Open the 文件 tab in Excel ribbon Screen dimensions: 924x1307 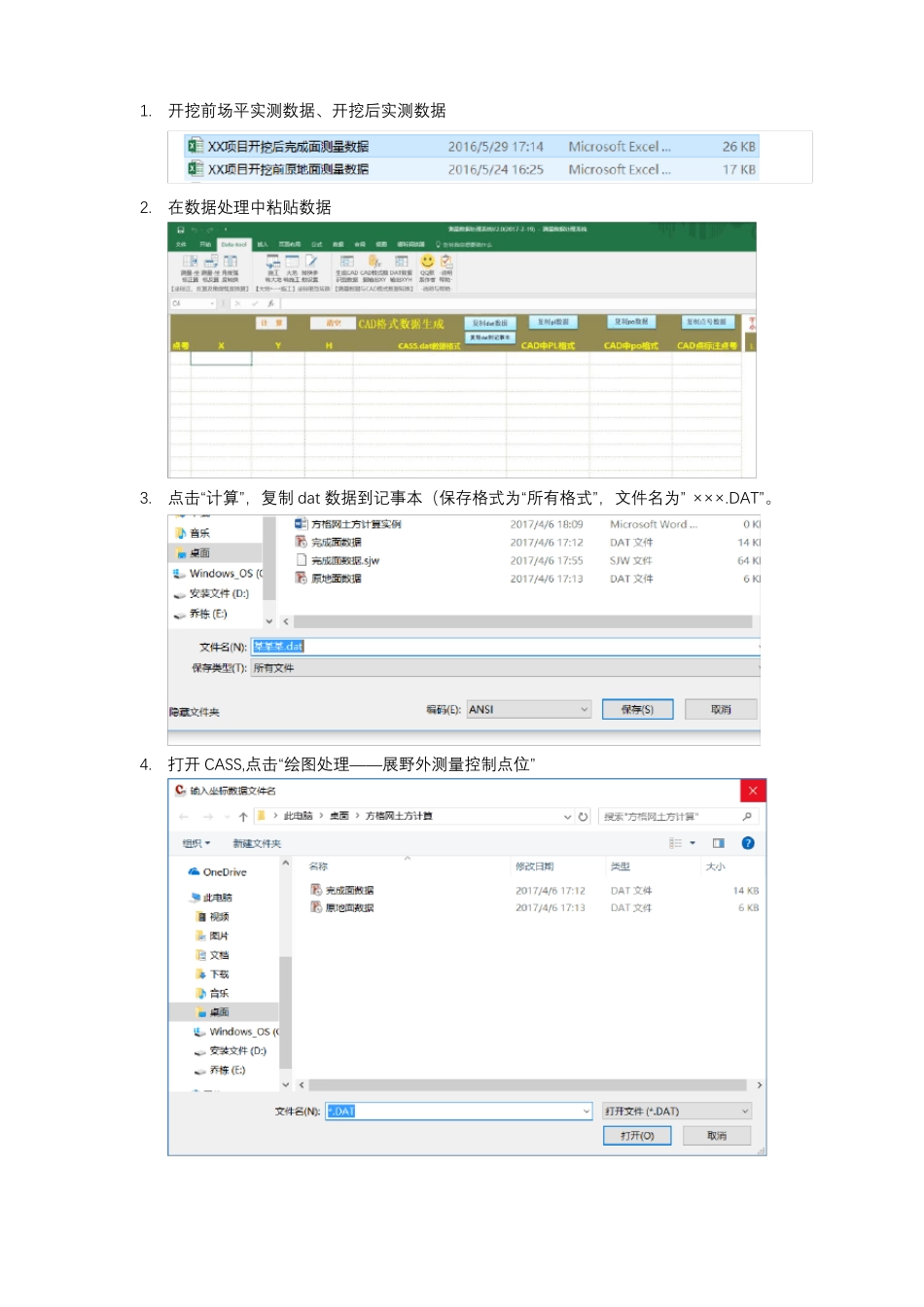click(181, 244)
